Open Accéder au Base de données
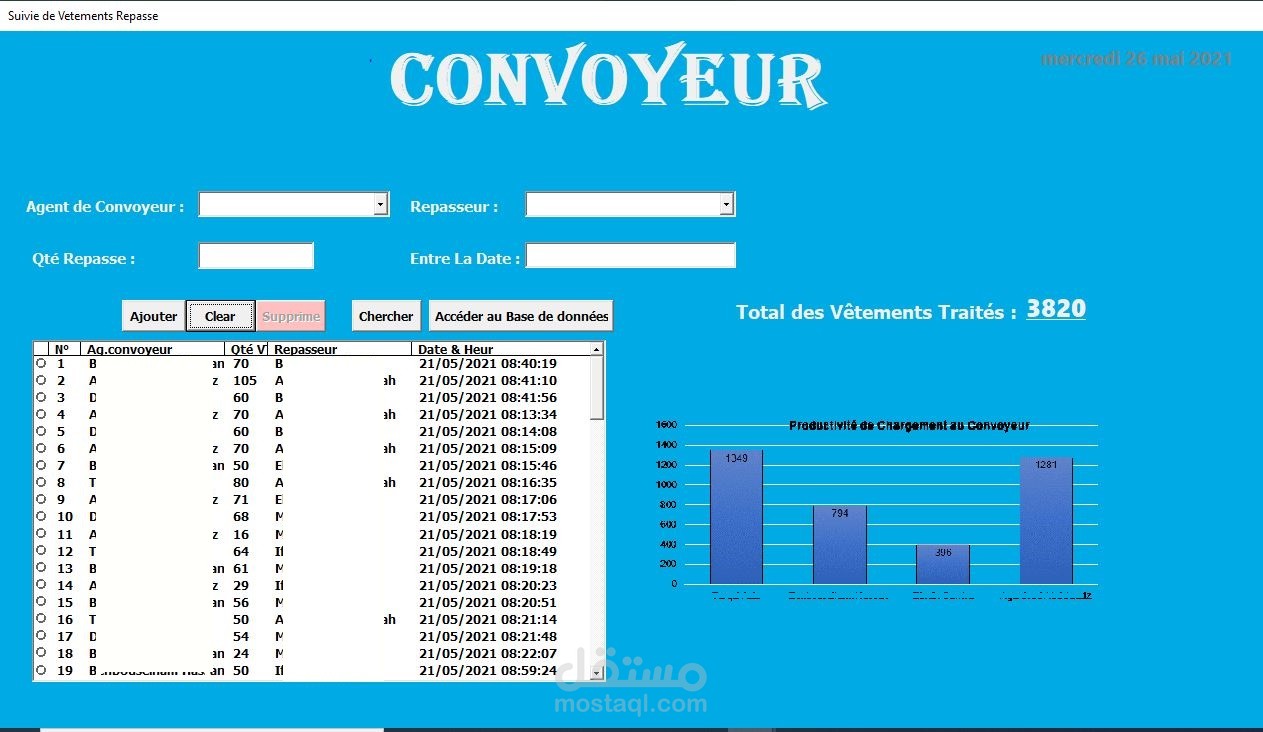 [521, 316]
